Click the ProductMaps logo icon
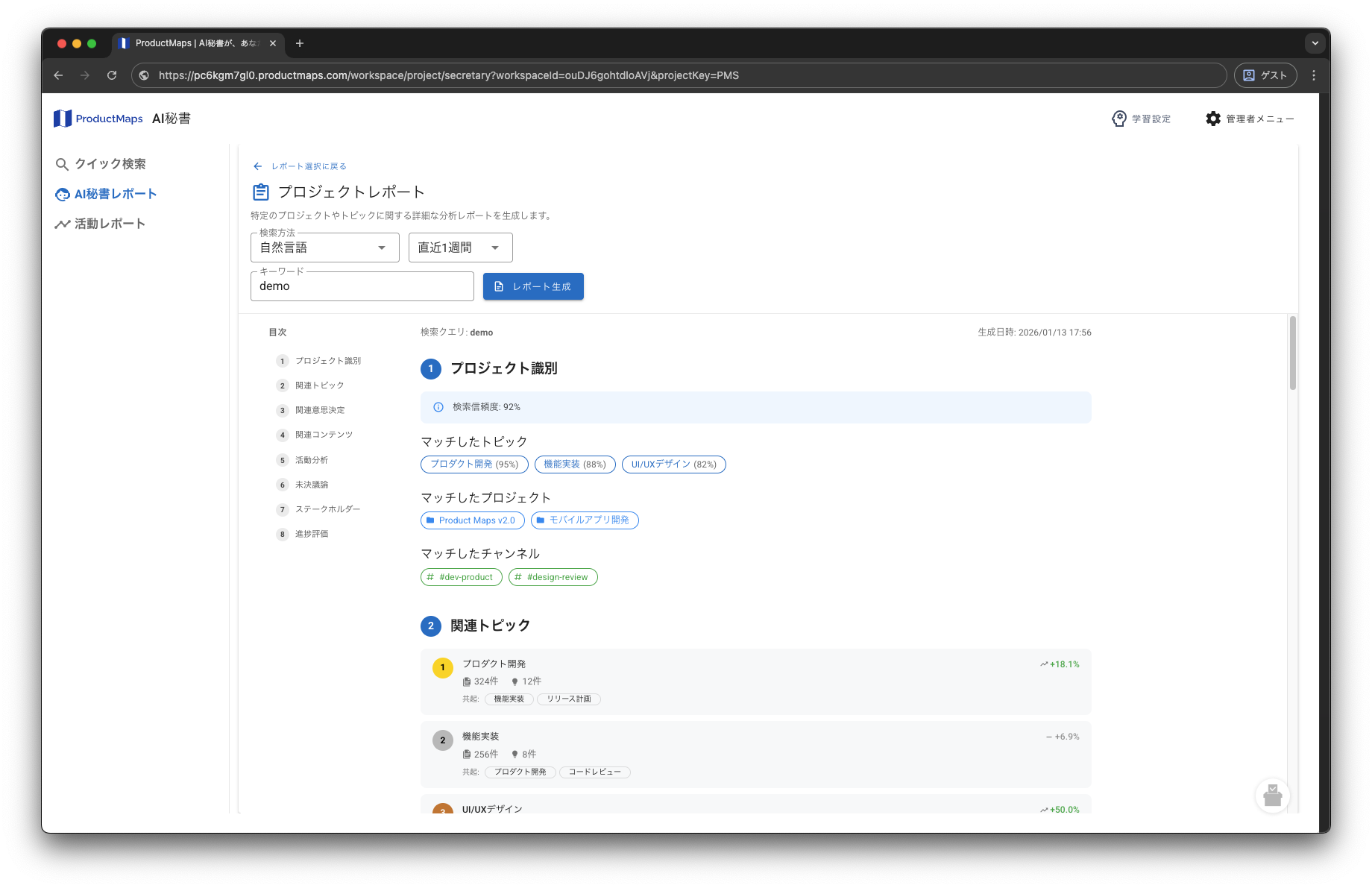This screenshot has height=888, width=1372. click(x=63, y=119)
